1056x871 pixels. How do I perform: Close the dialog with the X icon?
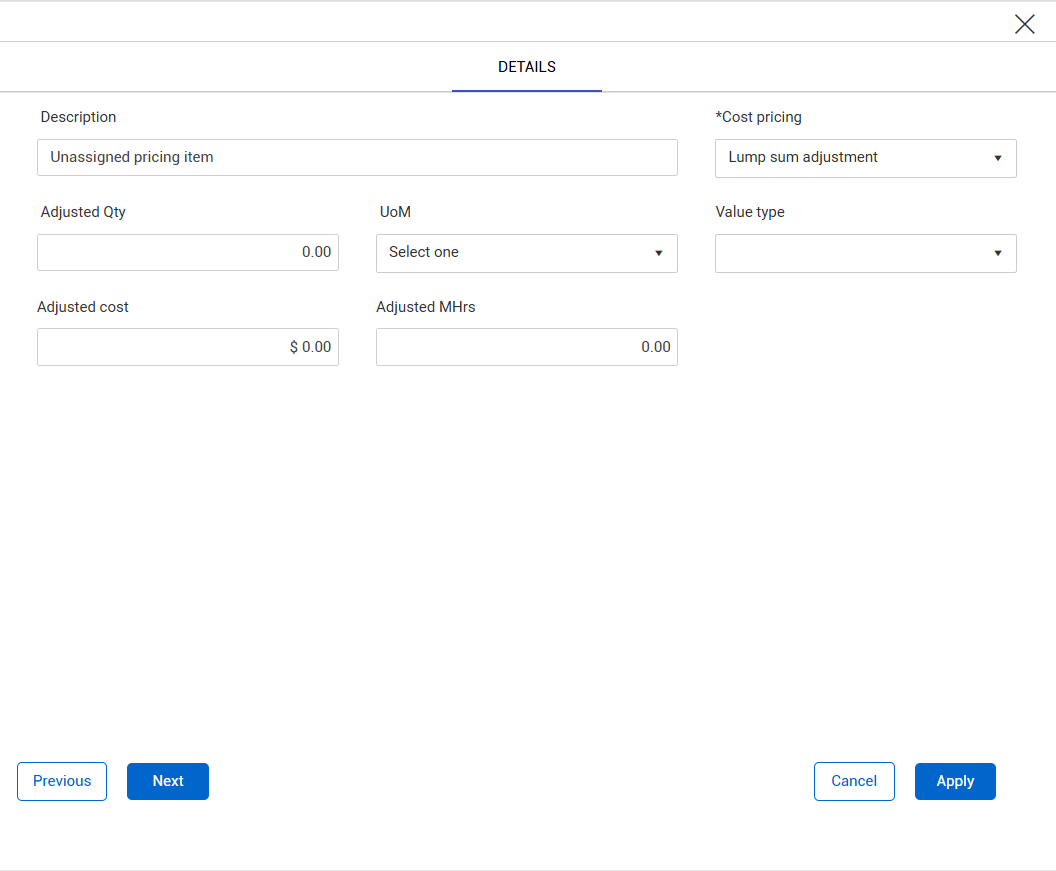1024,24
